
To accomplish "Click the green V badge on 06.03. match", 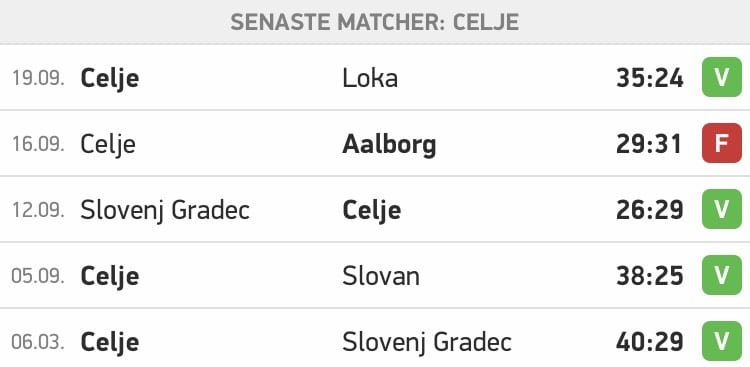I will 721,342.
